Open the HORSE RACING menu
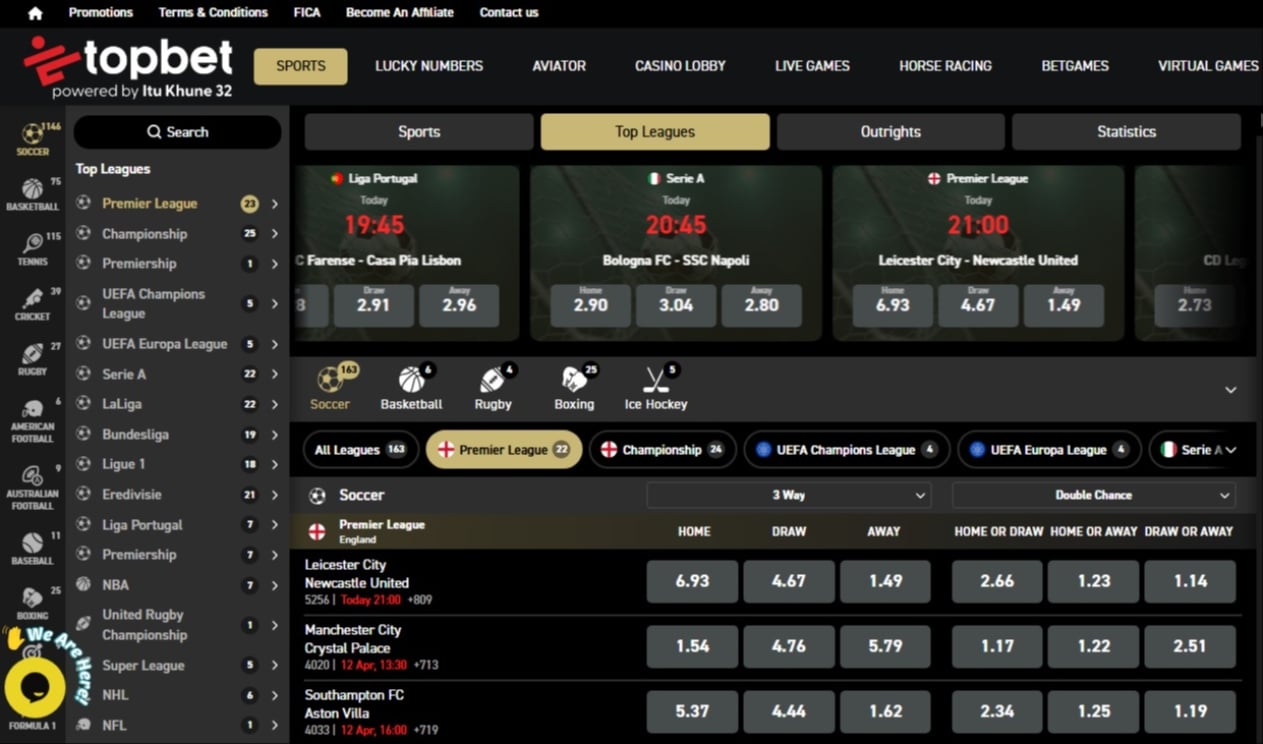 (x=945, y=66)
